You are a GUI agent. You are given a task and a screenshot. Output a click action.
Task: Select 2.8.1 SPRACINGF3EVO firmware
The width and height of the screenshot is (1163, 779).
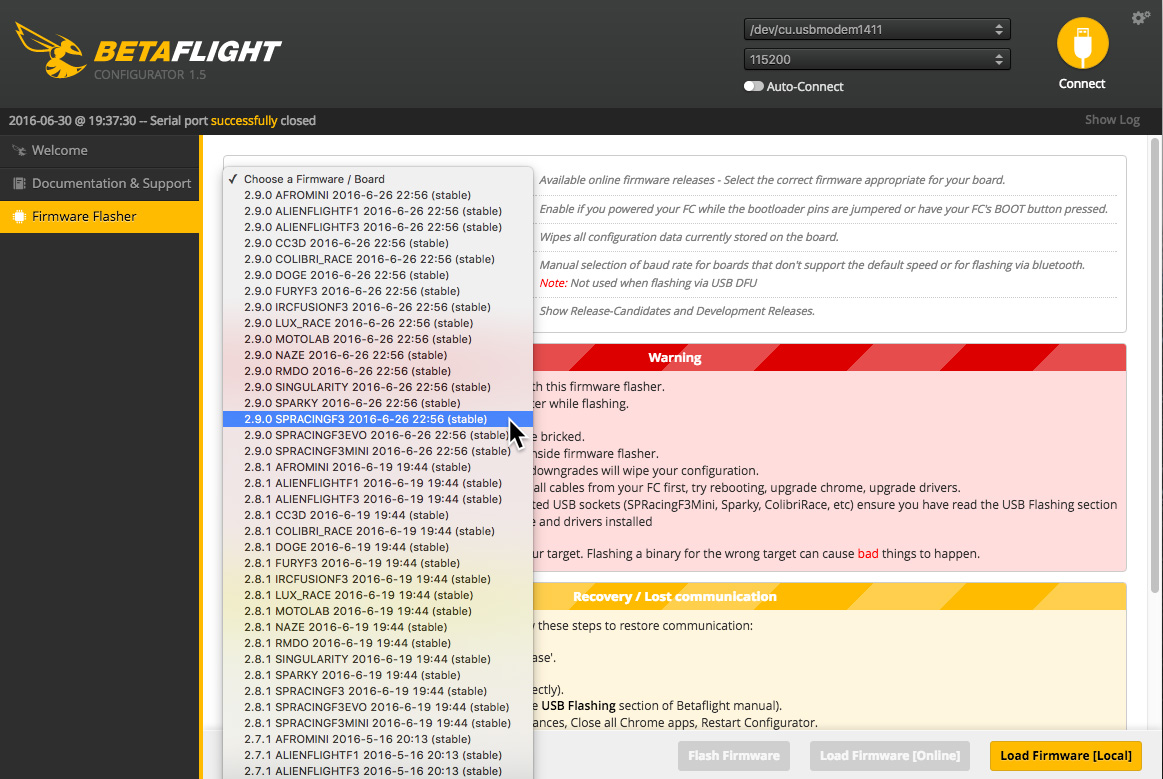[x=378, y=708]
